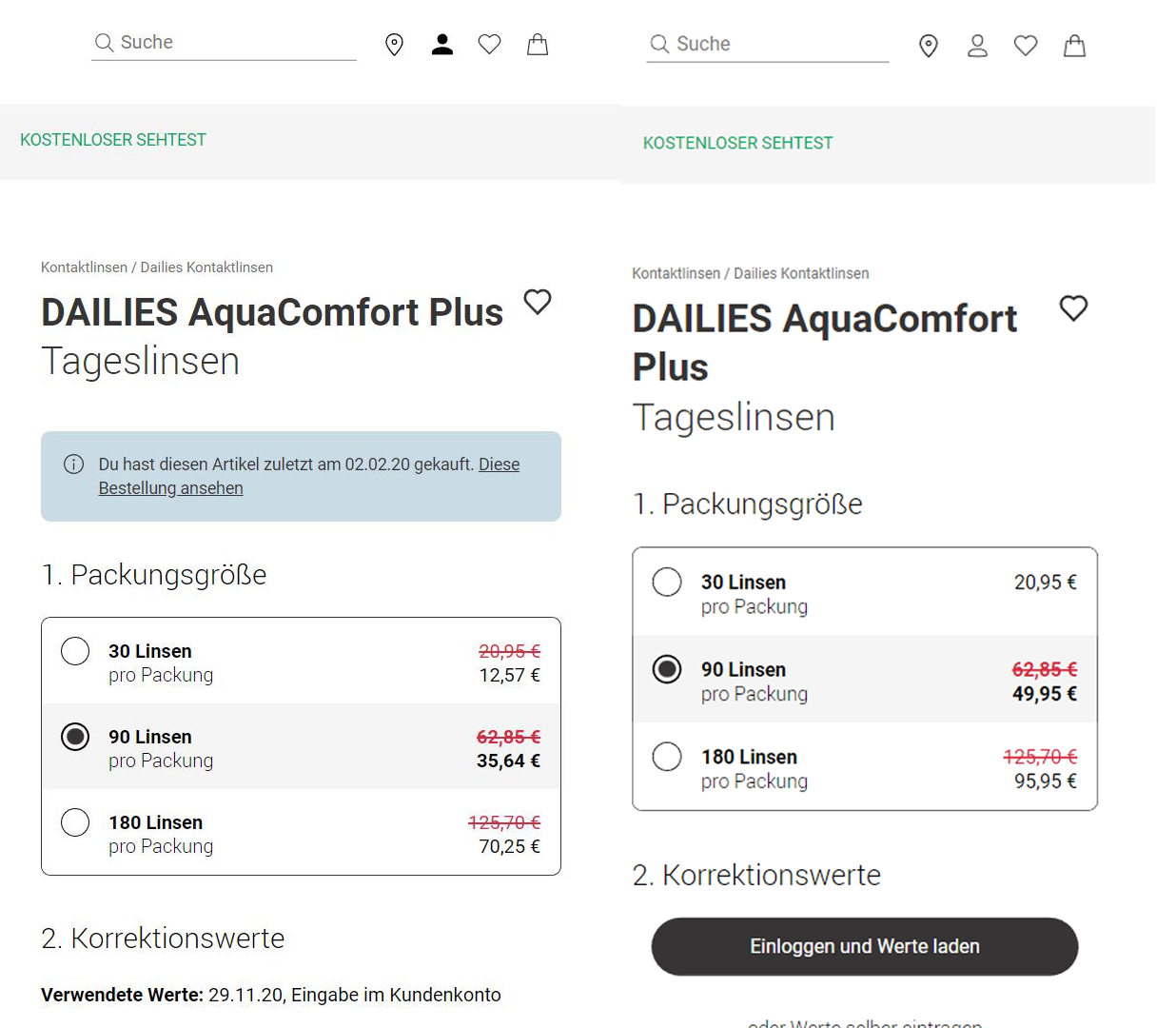The width and height of the screenshot is (1176, 1028).
Task: Open shopping bag in right header
Action: [1074, 46]
